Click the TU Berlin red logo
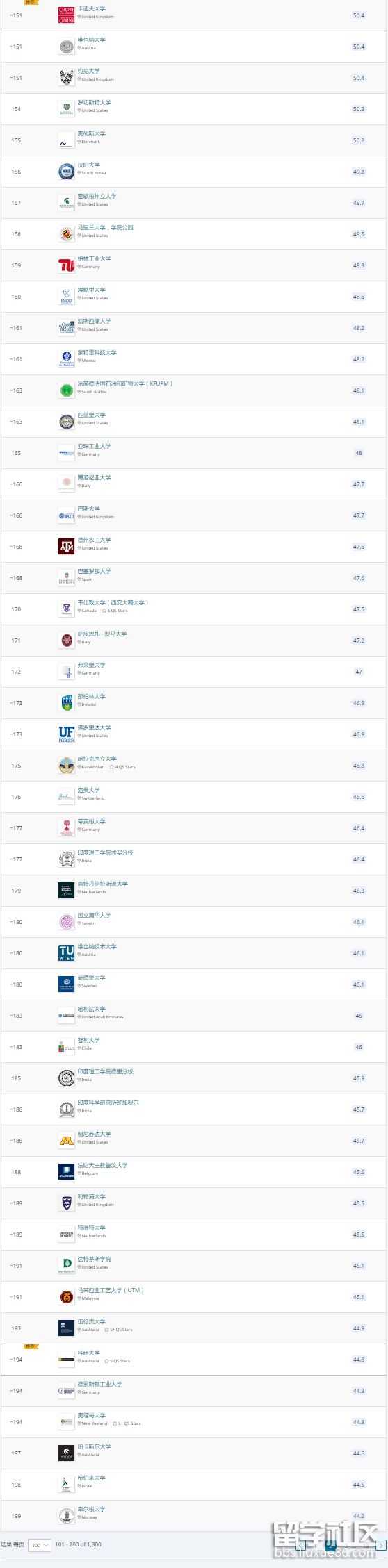This screenshot has height=1568, width=388. pyautogui.click(x=66, y=265)
